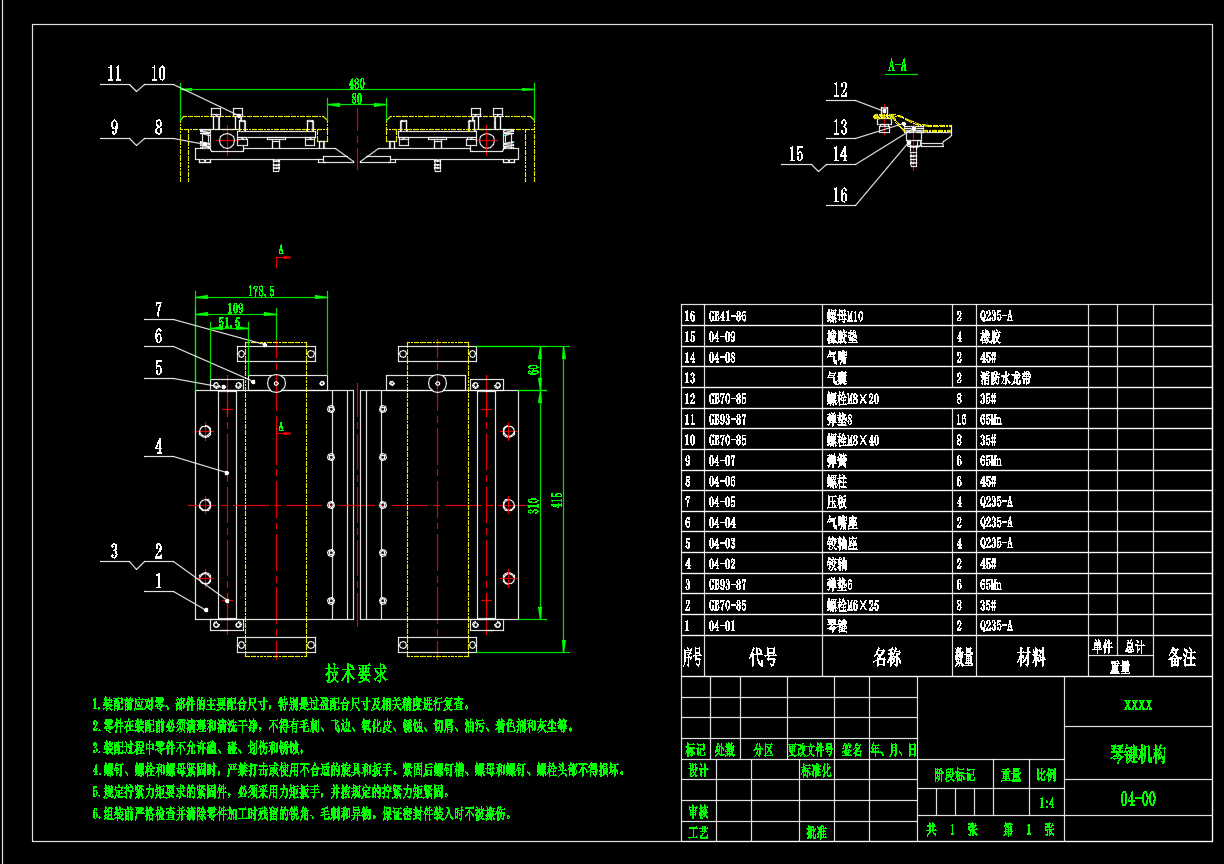Select the XXXX company name field
The width and height of the screenshot is (1224, 864).
pyautogui.click(x=1138, y=704)
